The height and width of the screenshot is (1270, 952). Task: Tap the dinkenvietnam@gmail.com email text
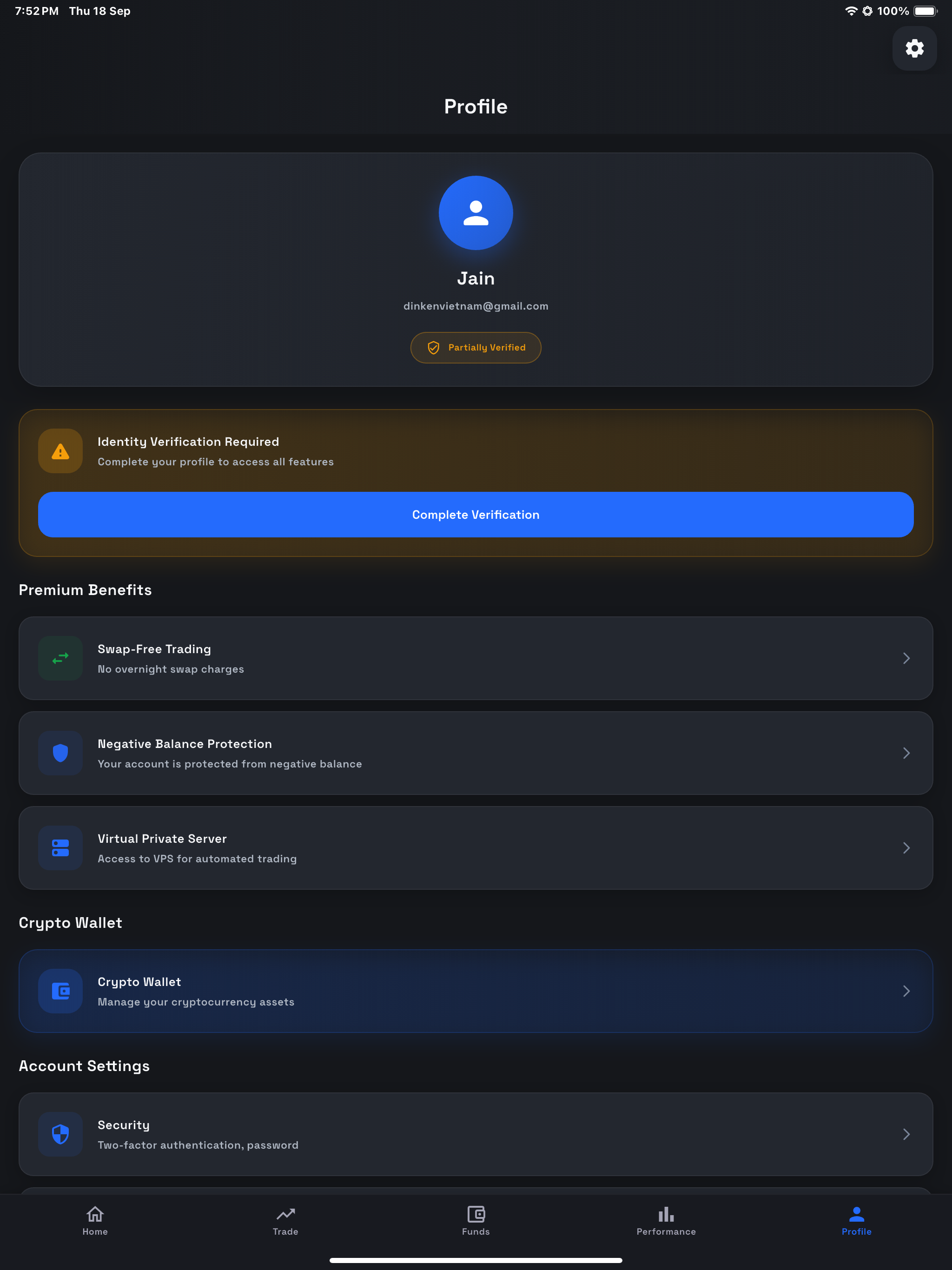[x=476, y=306]
